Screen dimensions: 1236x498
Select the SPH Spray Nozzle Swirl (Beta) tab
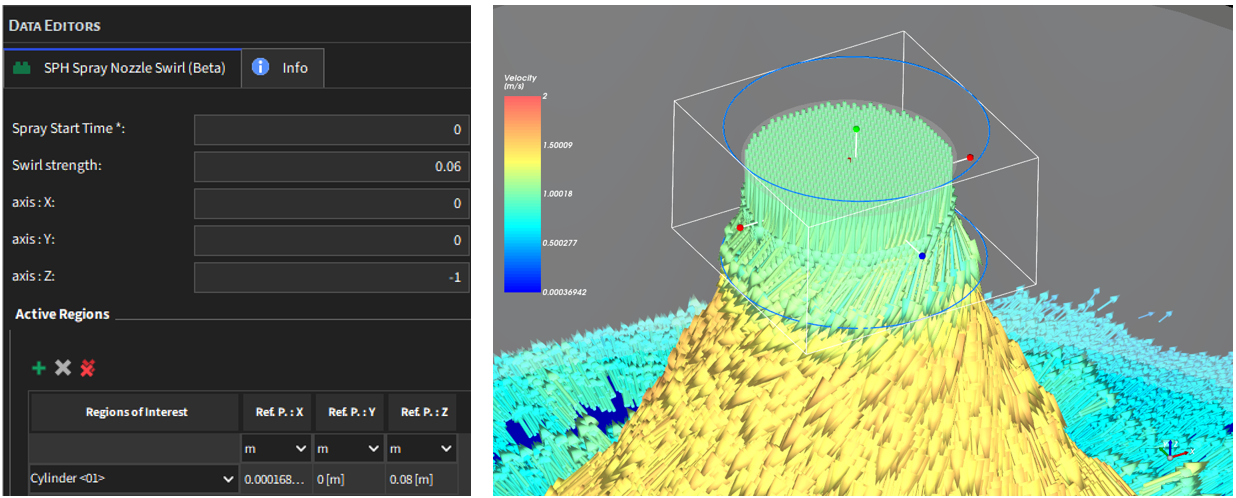click(x=122, y=68)
